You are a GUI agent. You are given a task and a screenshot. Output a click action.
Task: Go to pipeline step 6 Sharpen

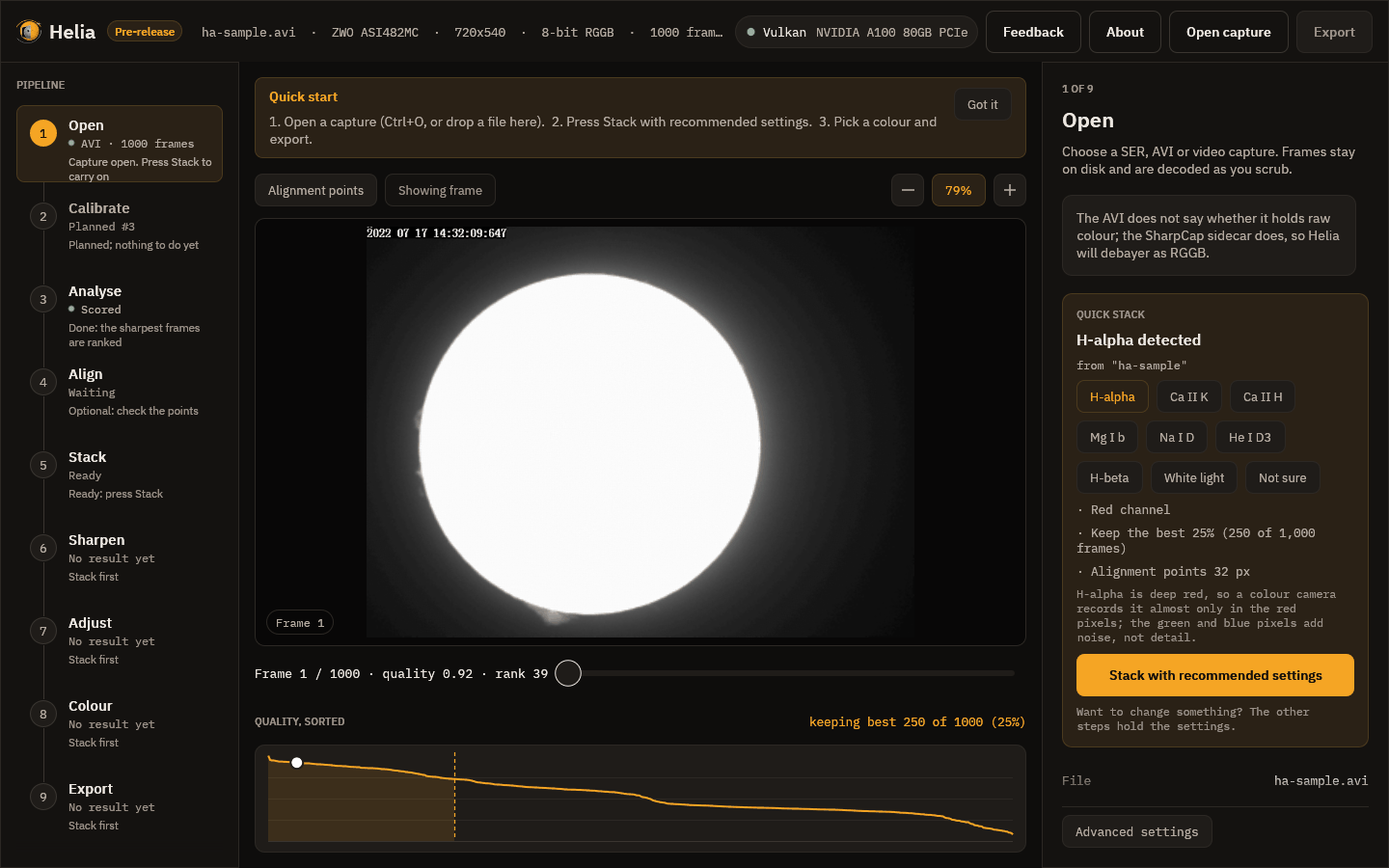[x=120, y=558]
